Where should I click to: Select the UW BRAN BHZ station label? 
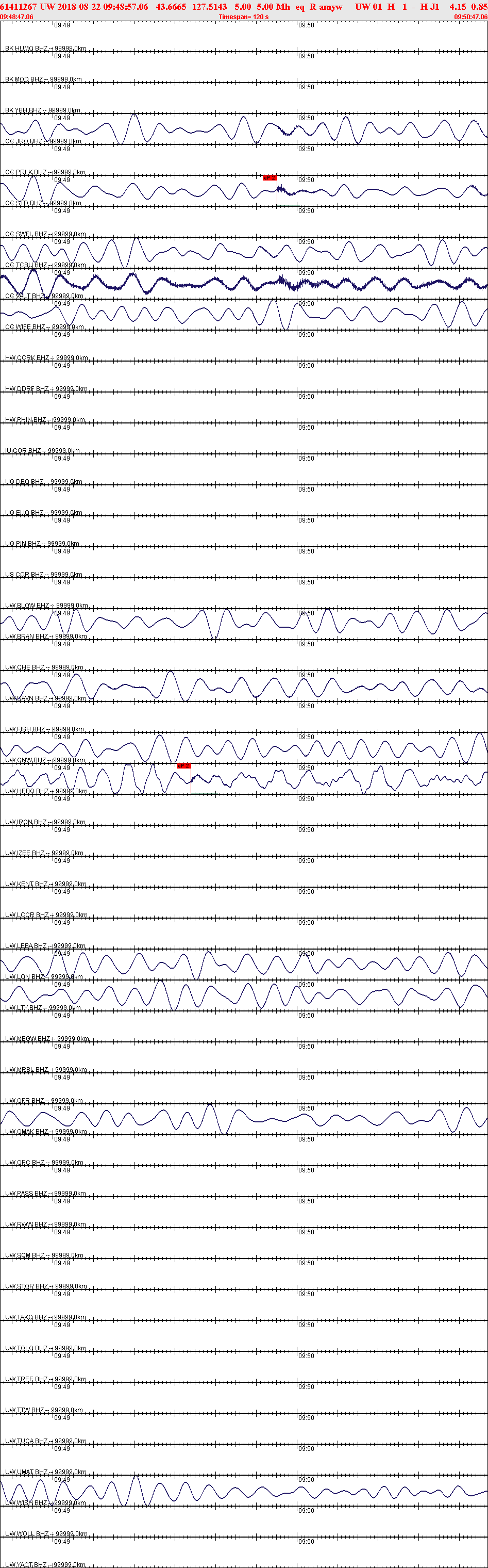tap(46, 636)
